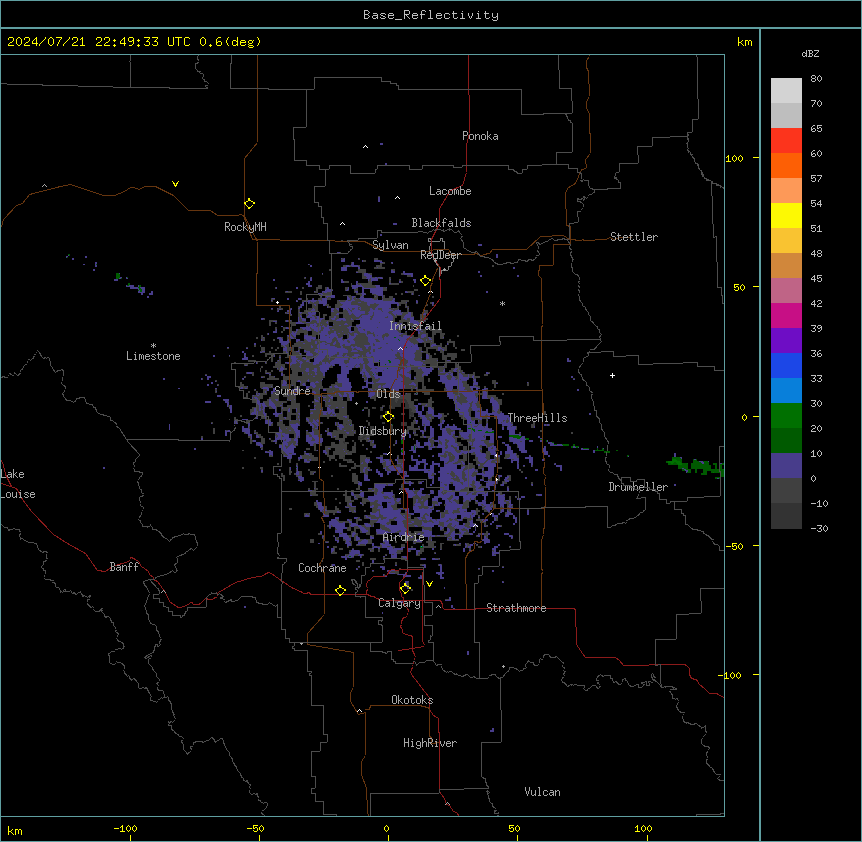Viewport: 862px width, 842px height.
Task: Click the red 65-60 dBZ legend swatch
Action: pyautogui.click(x=786, y=140)
